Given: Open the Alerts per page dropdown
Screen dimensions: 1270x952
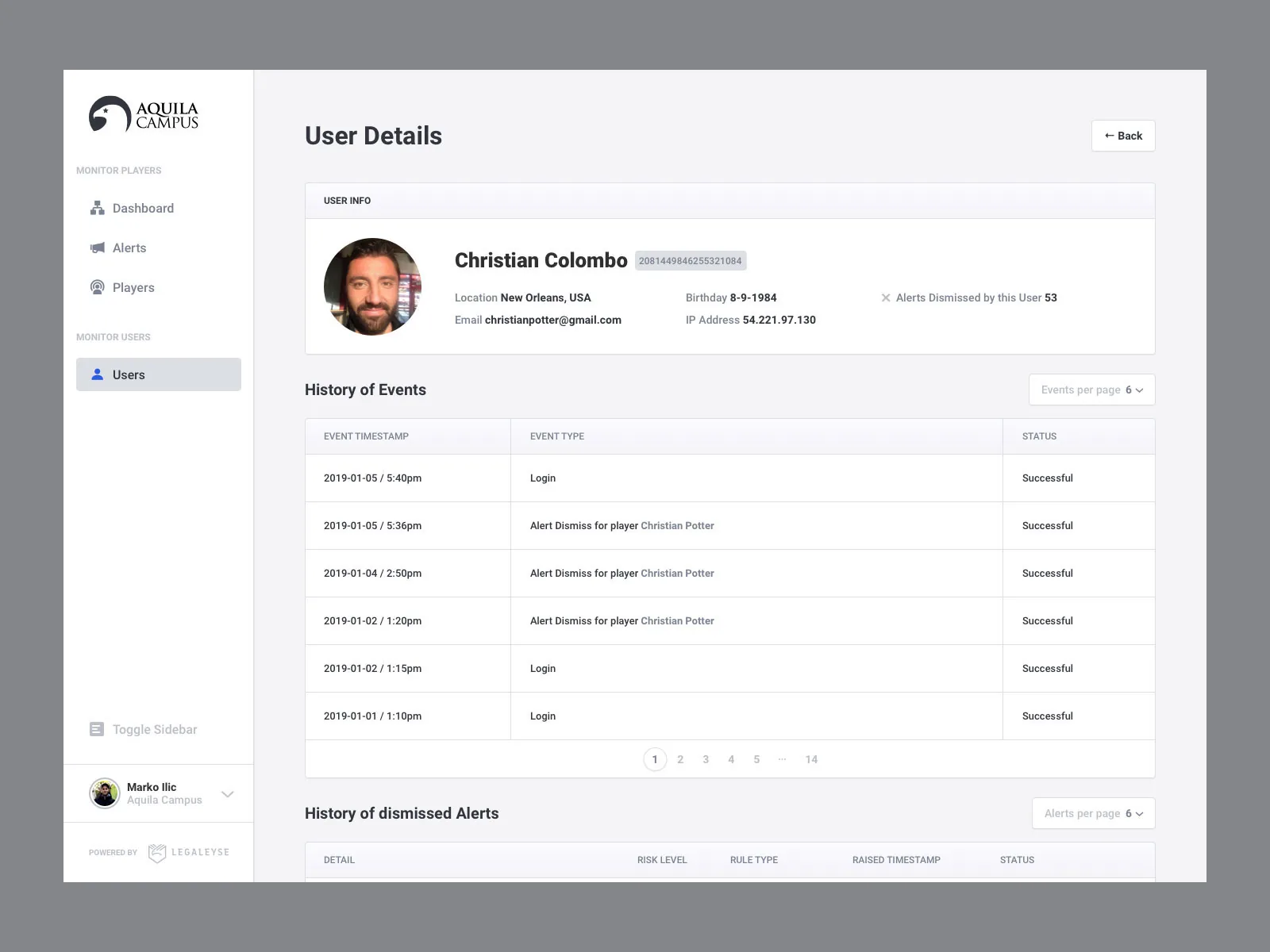Looking at the screenshot, I should (1093, 813).
